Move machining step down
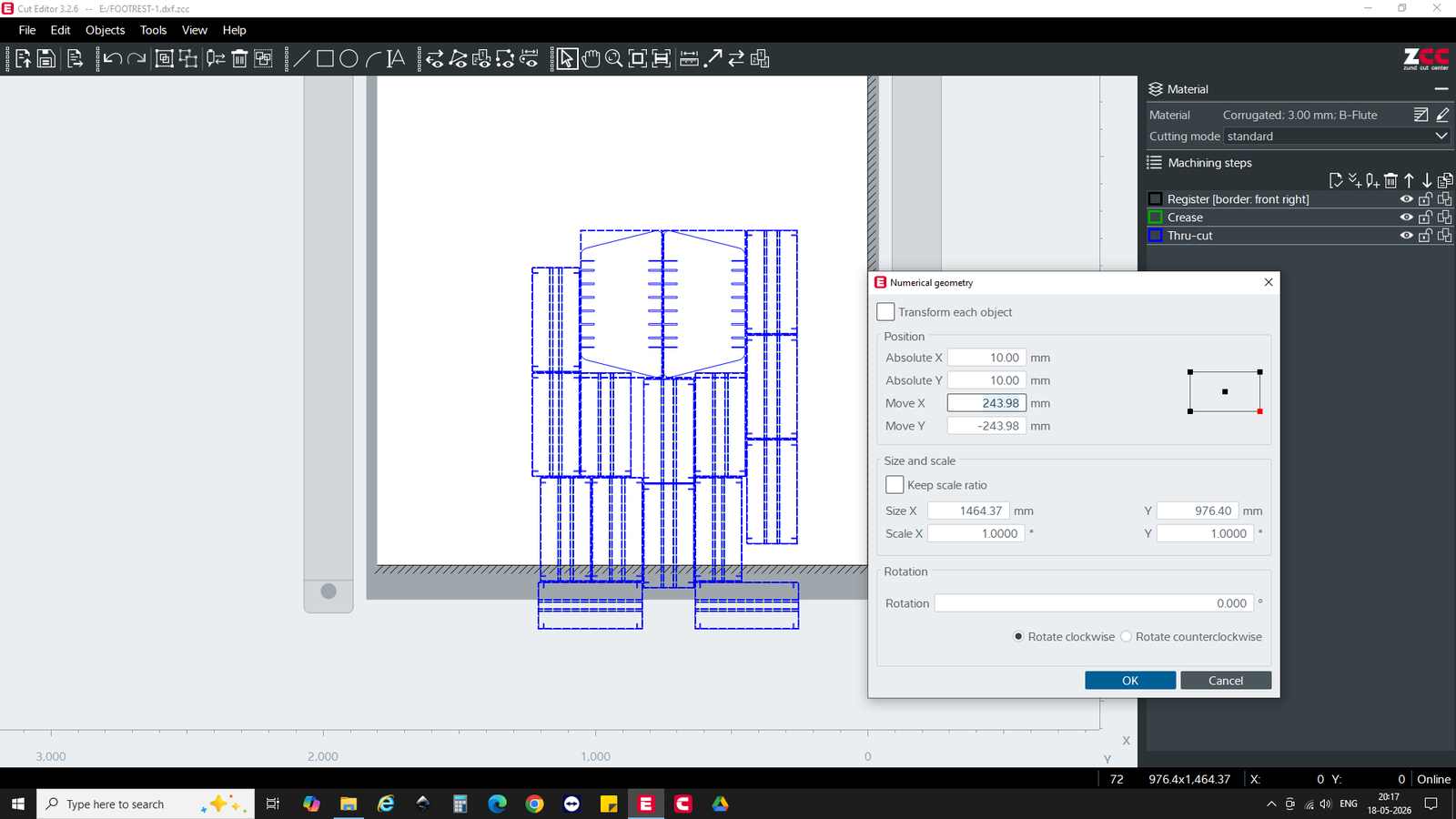This screenshot has width=1456, height=819. (1426, 180)
